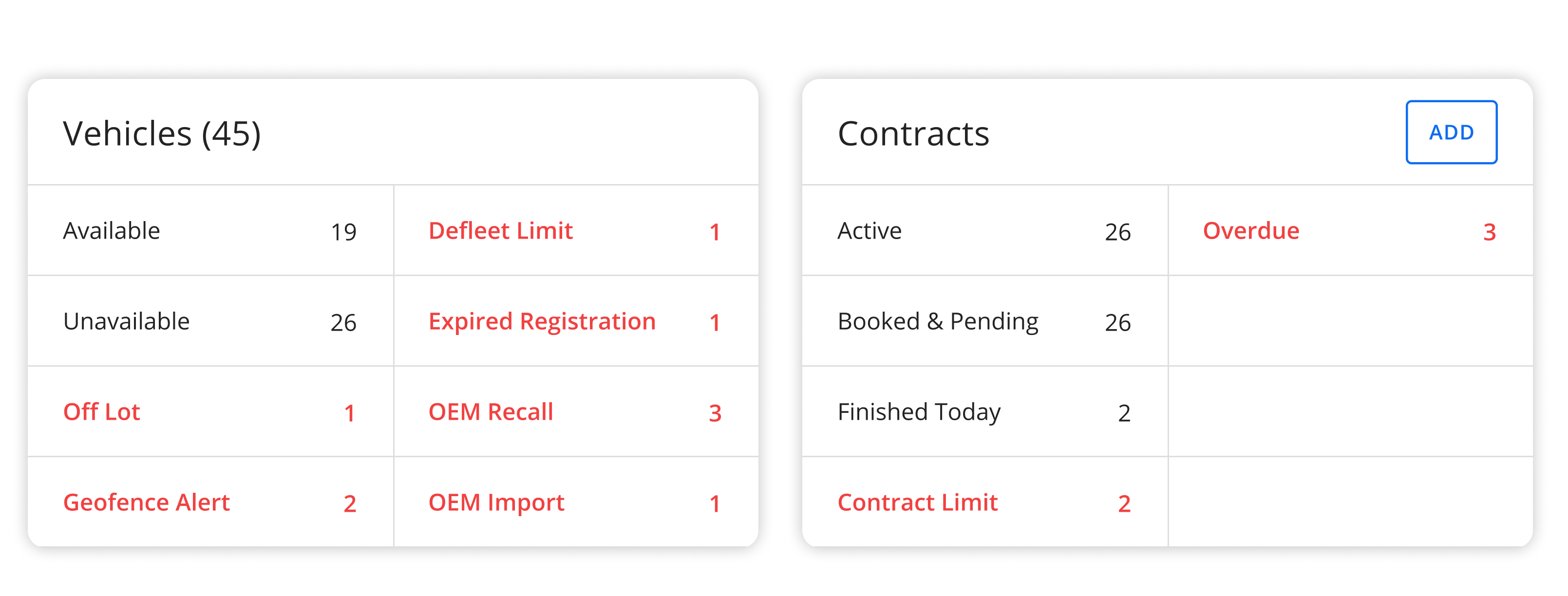The width and height of the screenshot is (1568, 596).
Task: Select the Expired Registration alert
Action: pyautogui.click(x=576, y=321)
